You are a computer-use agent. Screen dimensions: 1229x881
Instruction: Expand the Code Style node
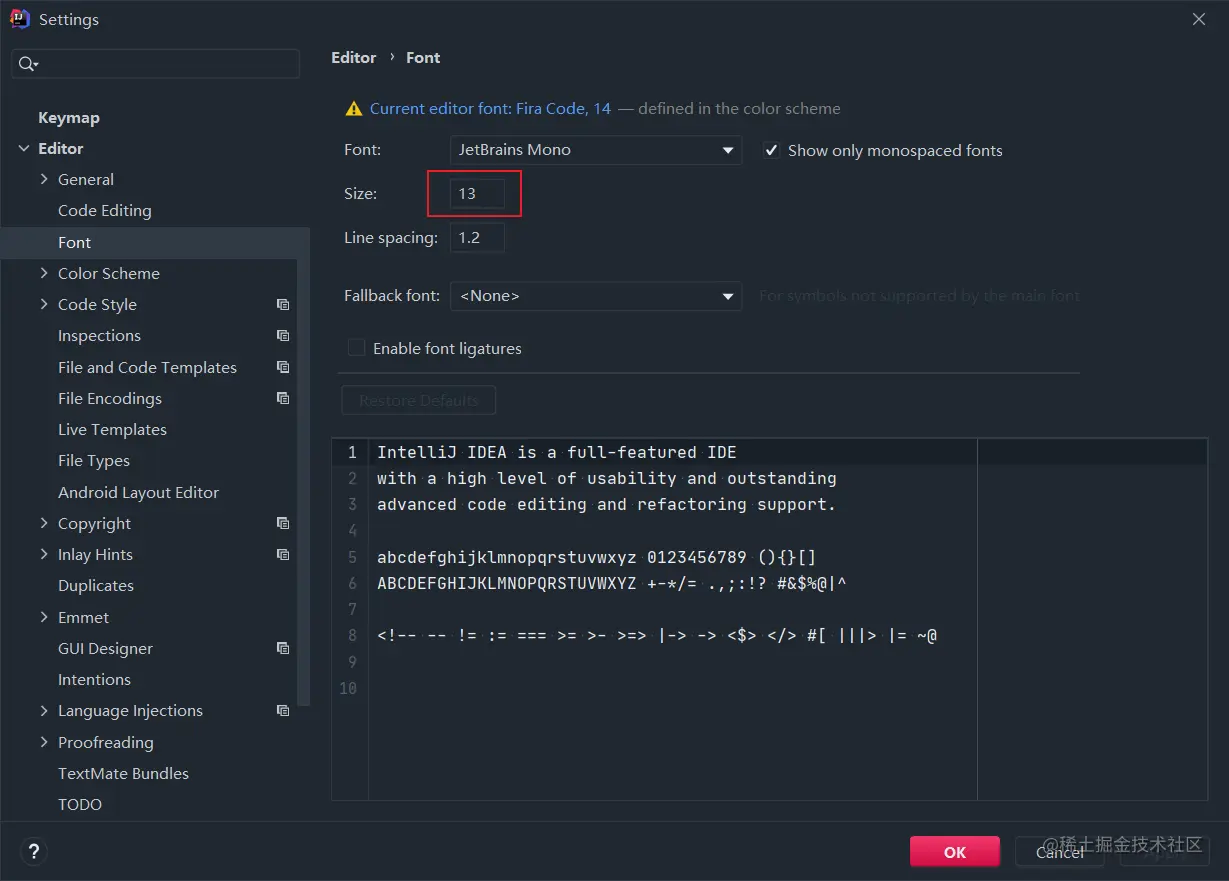(44, 304)
